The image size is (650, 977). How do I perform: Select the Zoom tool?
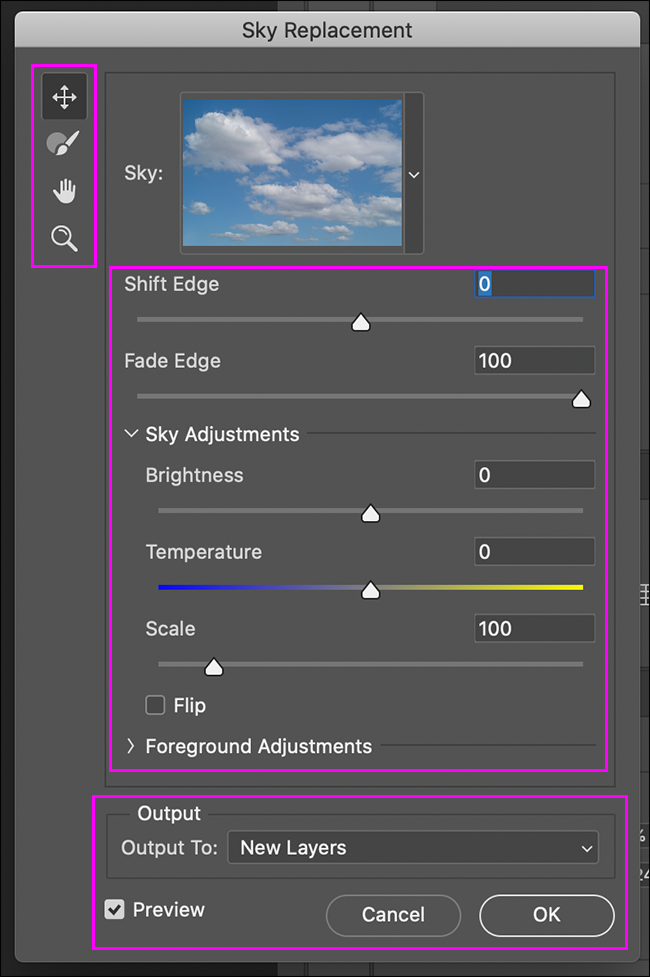click(x=65, y=238)
